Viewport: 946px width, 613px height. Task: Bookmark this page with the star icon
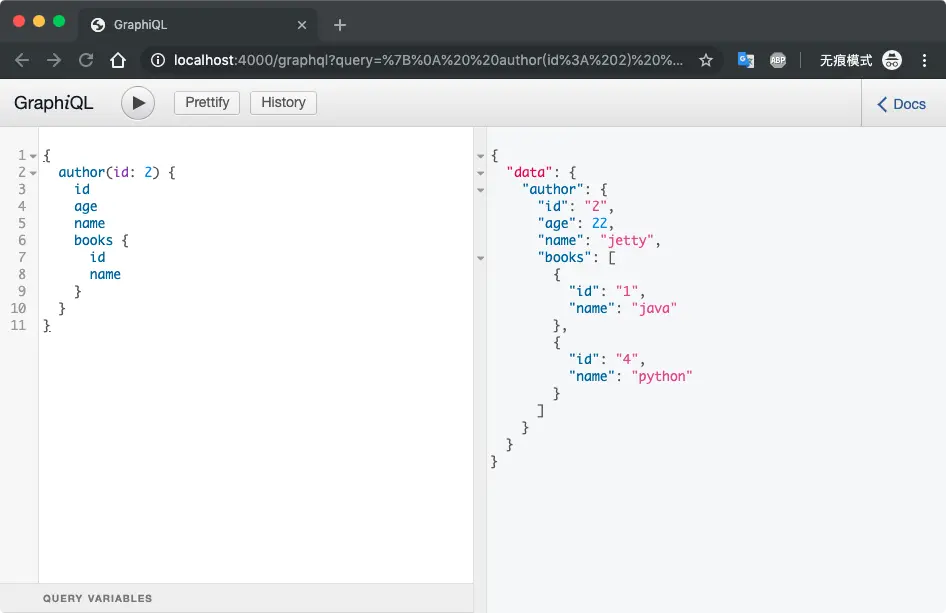point(706,60)
